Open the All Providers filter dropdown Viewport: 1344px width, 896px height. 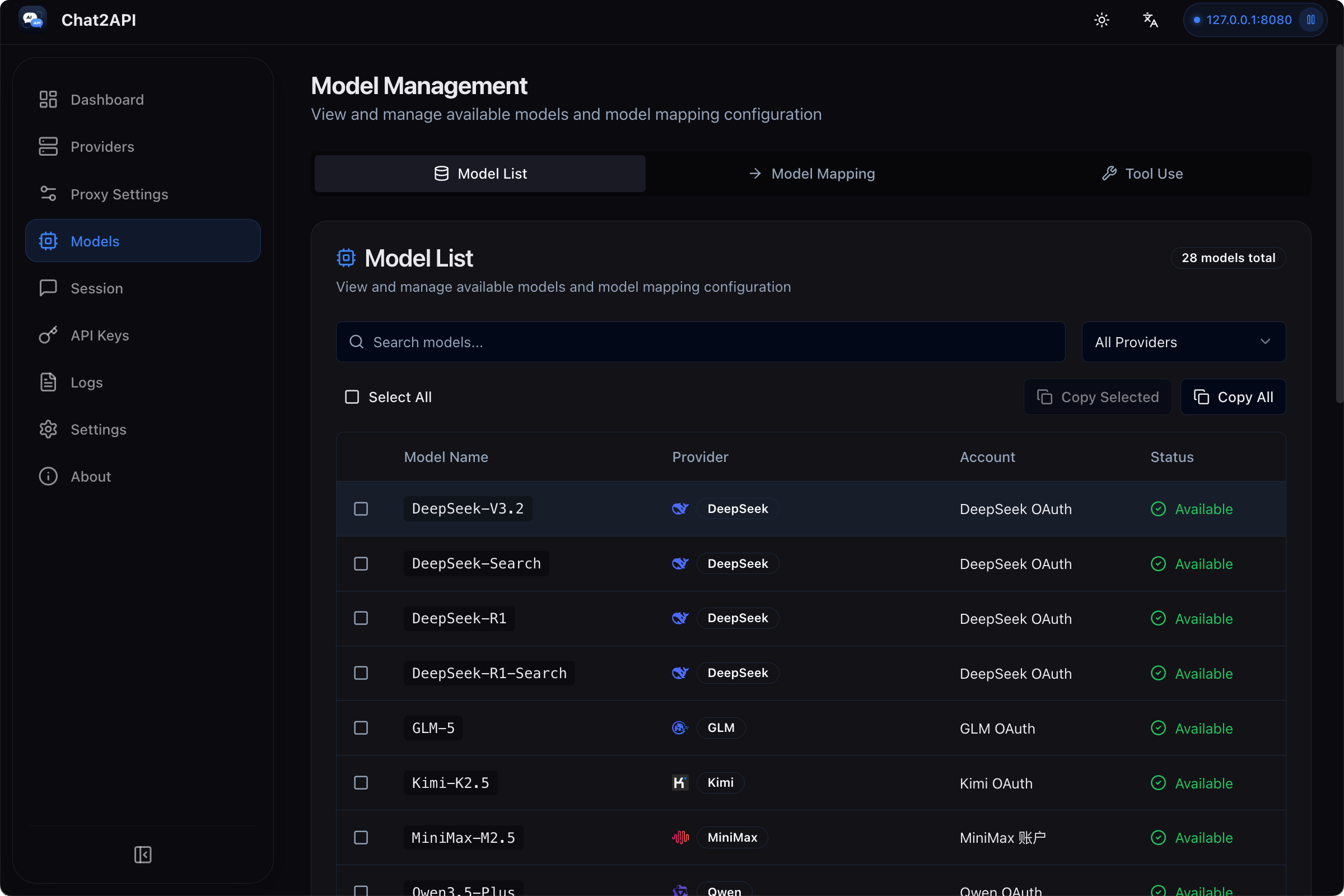click(x=1183, y=342)
